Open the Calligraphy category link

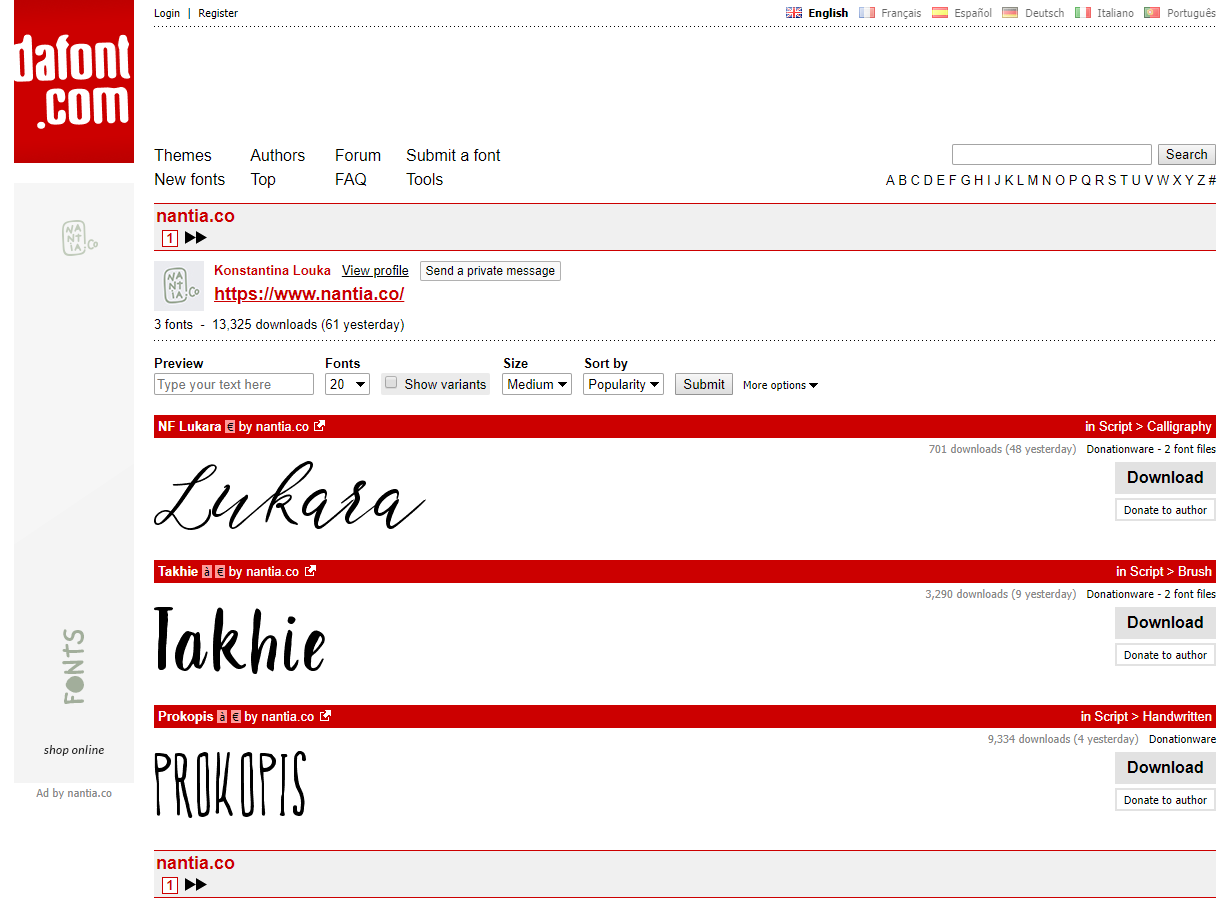pos(1179,426)
